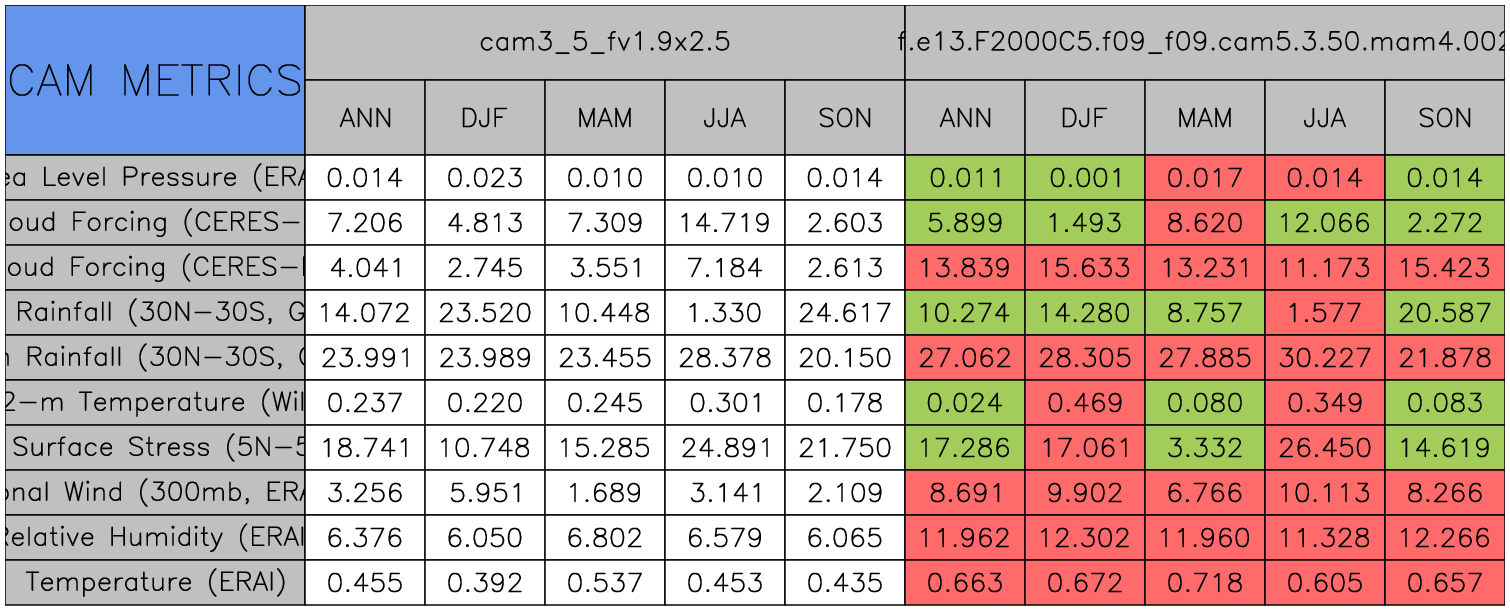Click the CAM METRICS title cell

coord(155,80)
